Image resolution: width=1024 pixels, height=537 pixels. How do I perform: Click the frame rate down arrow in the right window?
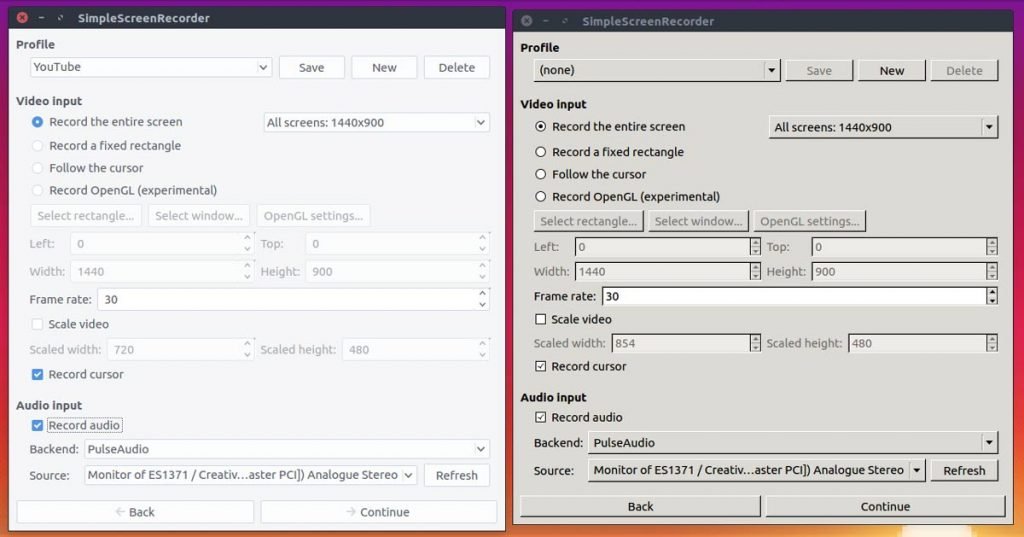pos(991,301)
